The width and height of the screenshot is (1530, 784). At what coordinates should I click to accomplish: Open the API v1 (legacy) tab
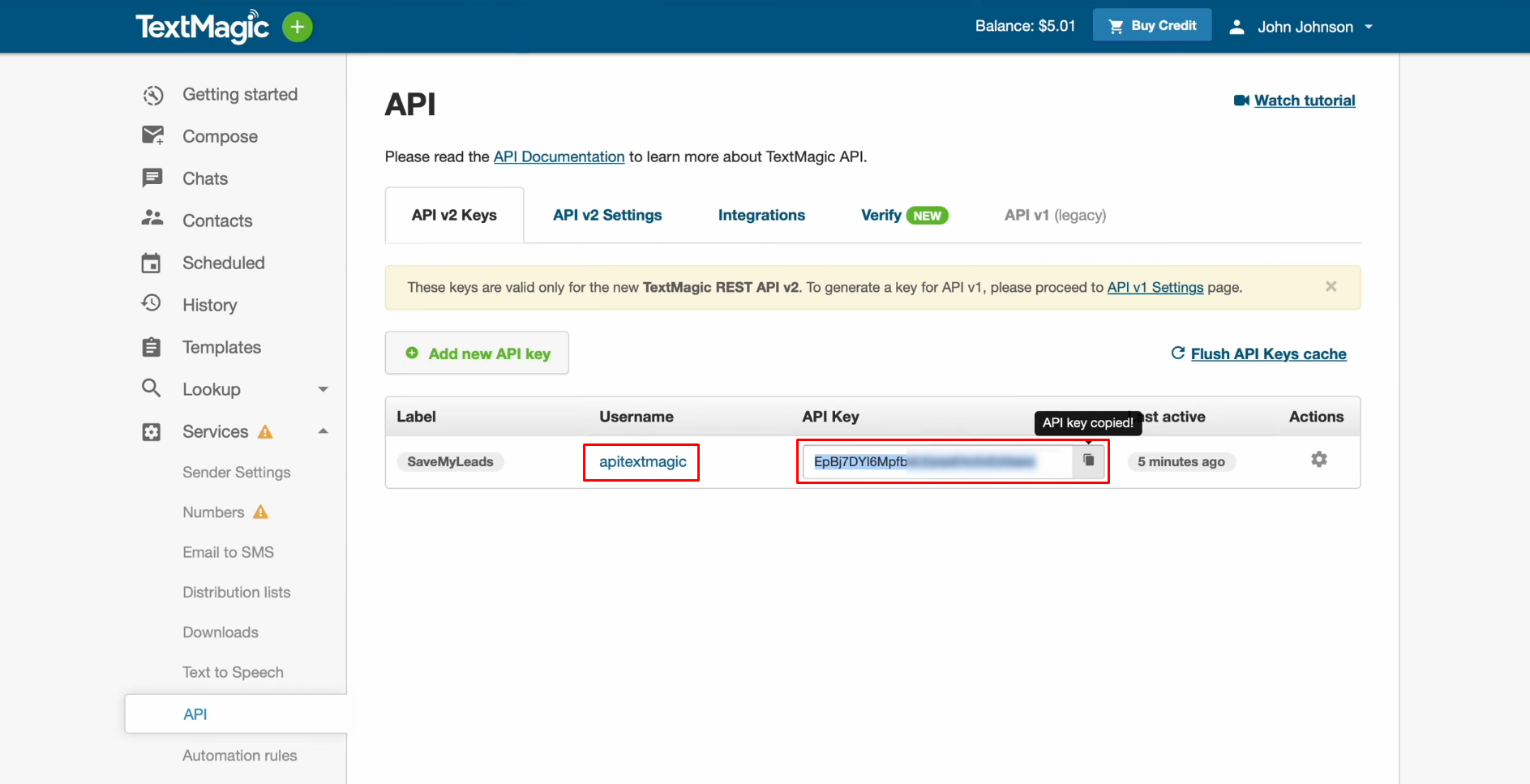tap(1055, 215)
